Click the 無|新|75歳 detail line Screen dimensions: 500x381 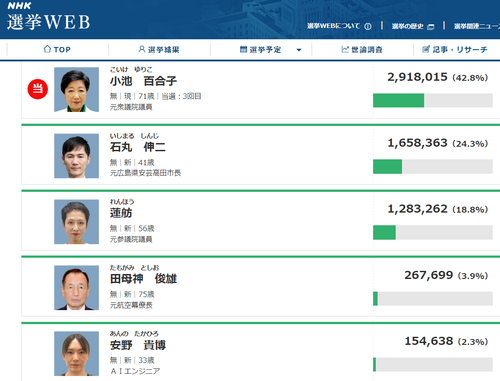(132, 294)
